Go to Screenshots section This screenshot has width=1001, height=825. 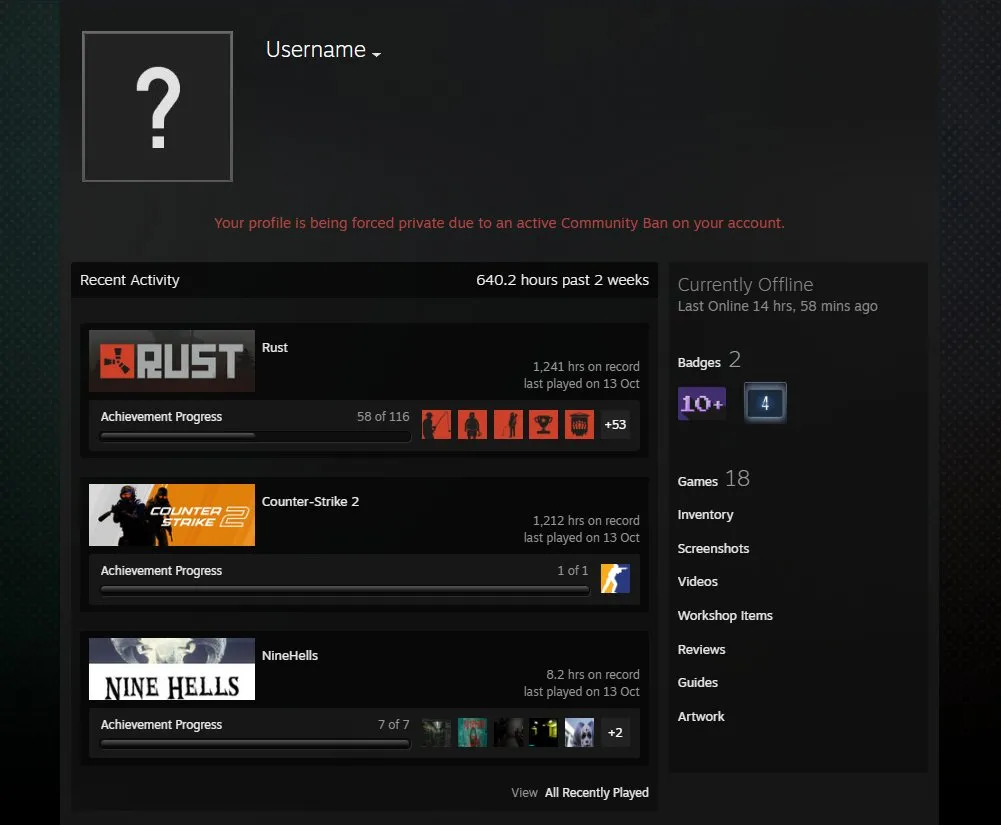(x=713, y=549)
